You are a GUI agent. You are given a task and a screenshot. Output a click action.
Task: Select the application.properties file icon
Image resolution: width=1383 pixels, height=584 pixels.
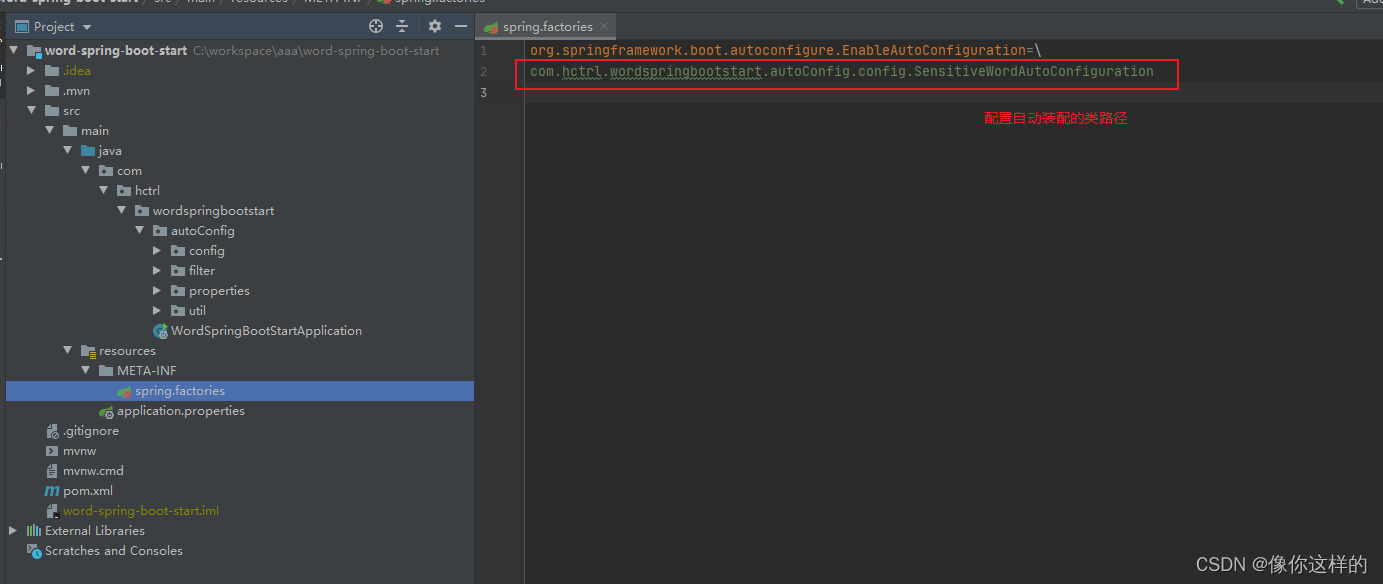106,410
